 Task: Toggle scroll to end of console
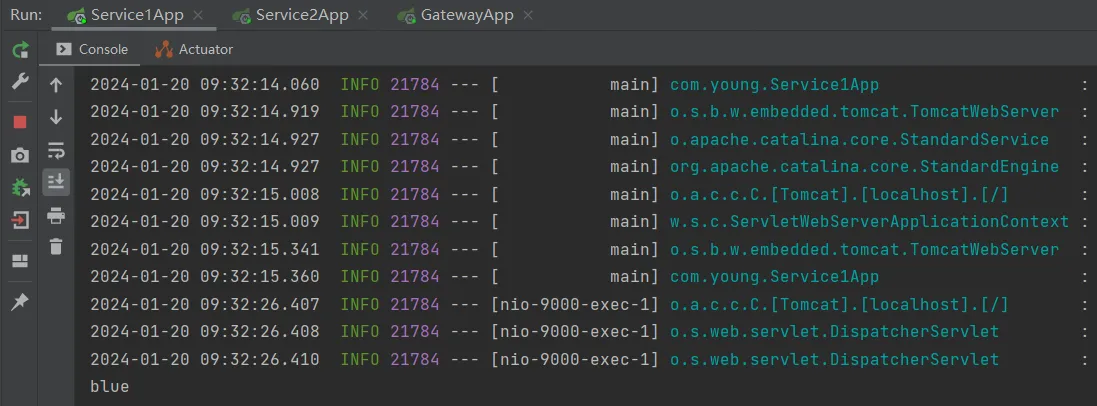[56, 181]
